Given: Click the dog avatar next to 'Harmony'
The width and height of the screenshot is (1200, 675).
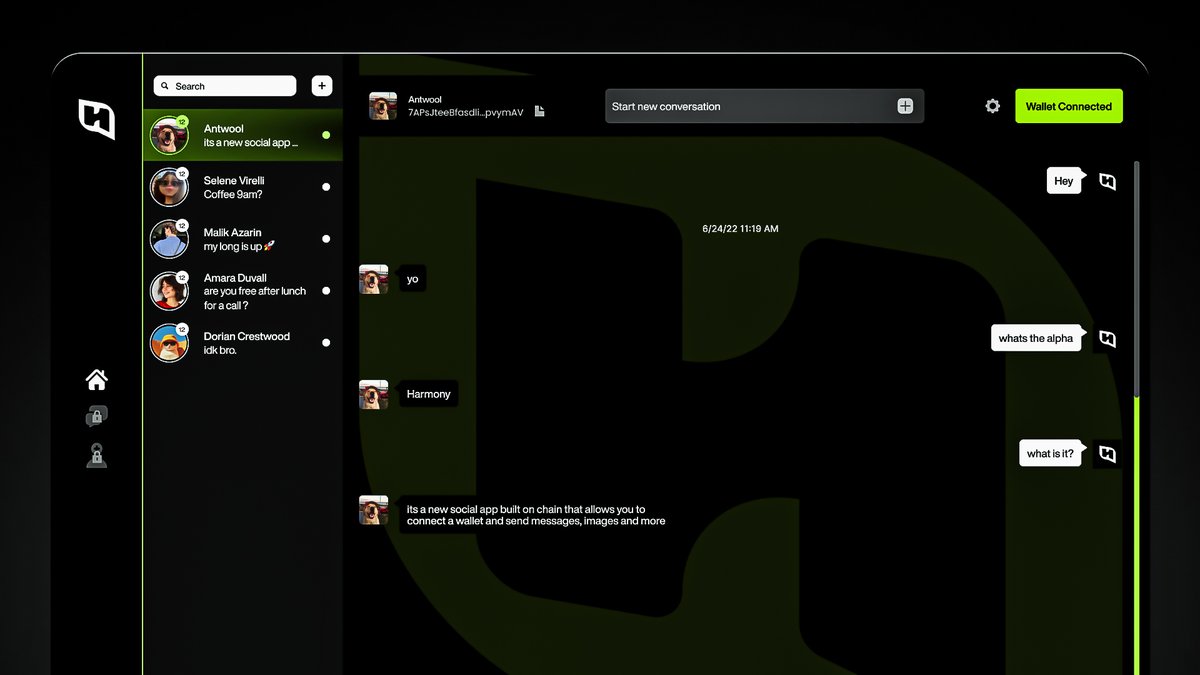Looking at the screenshot, I should coord(374,394).
